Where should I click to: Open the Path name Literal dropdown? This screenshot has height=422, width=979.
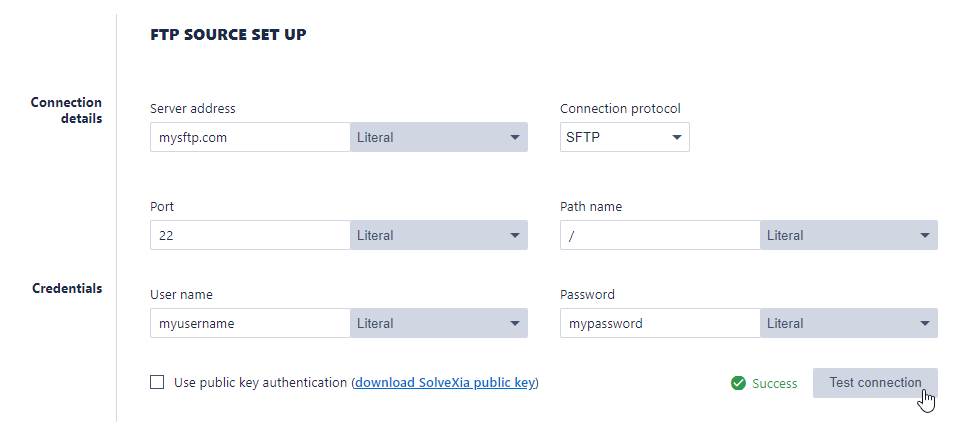848,235
